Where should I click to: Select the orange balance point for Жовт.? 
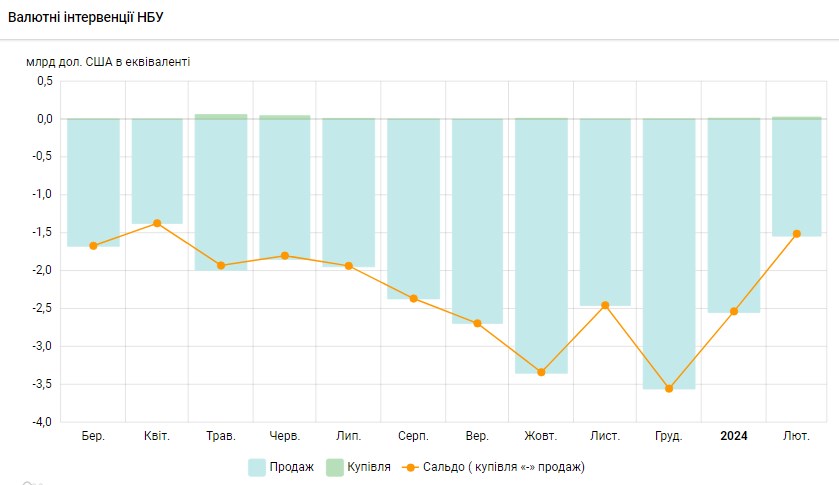[541, 372]
